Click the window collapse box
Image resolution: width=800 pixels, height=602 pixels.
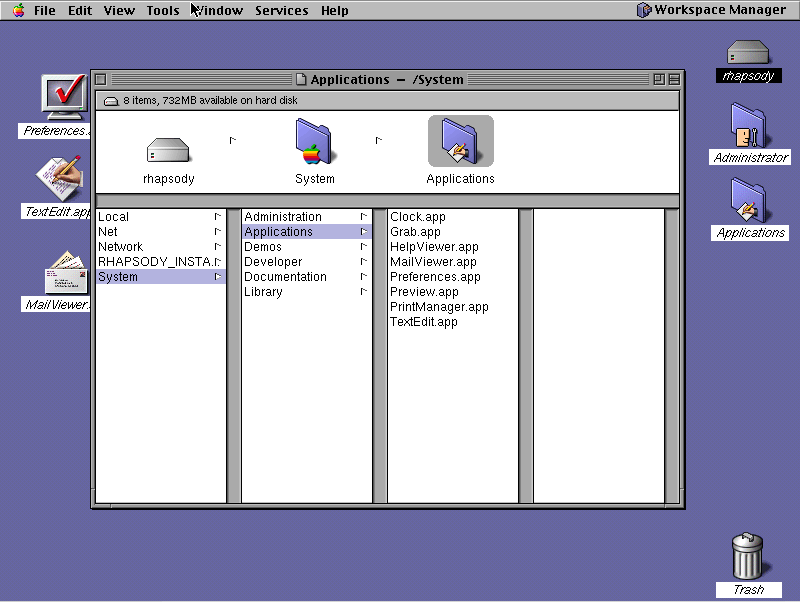coord(674,79)
